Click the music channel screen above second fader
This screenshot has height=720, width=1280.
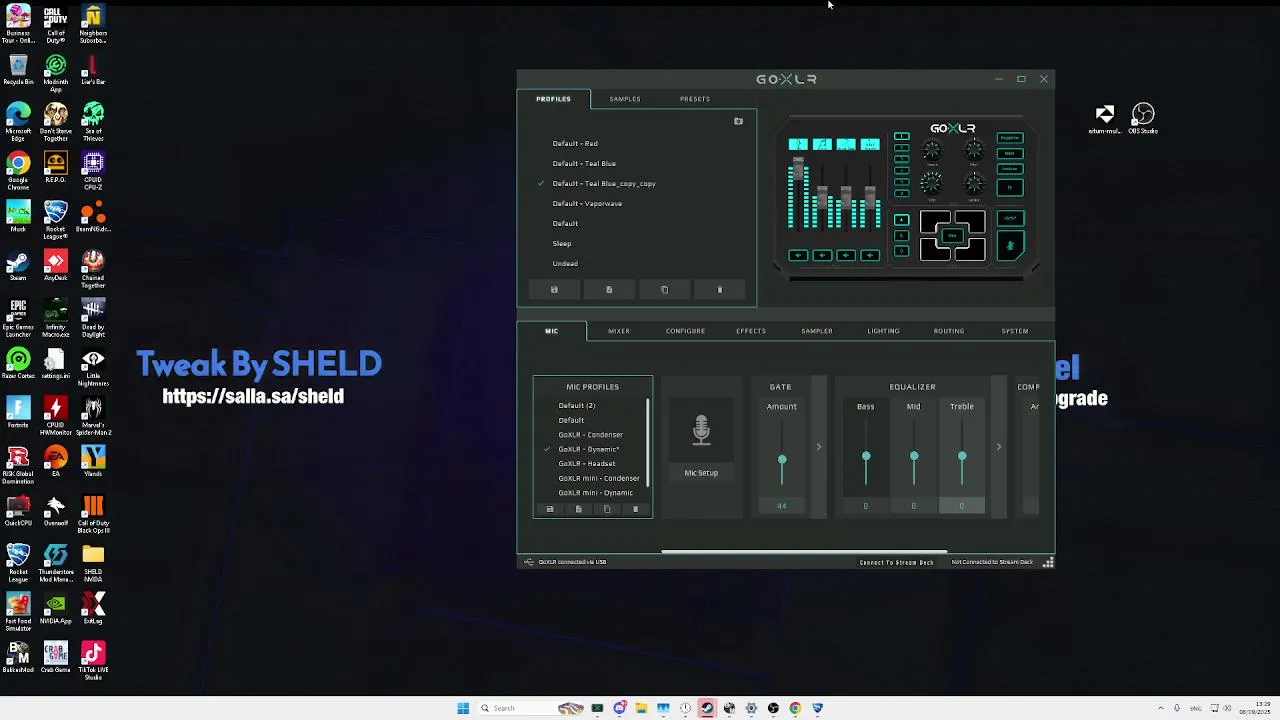pos(822,144)
